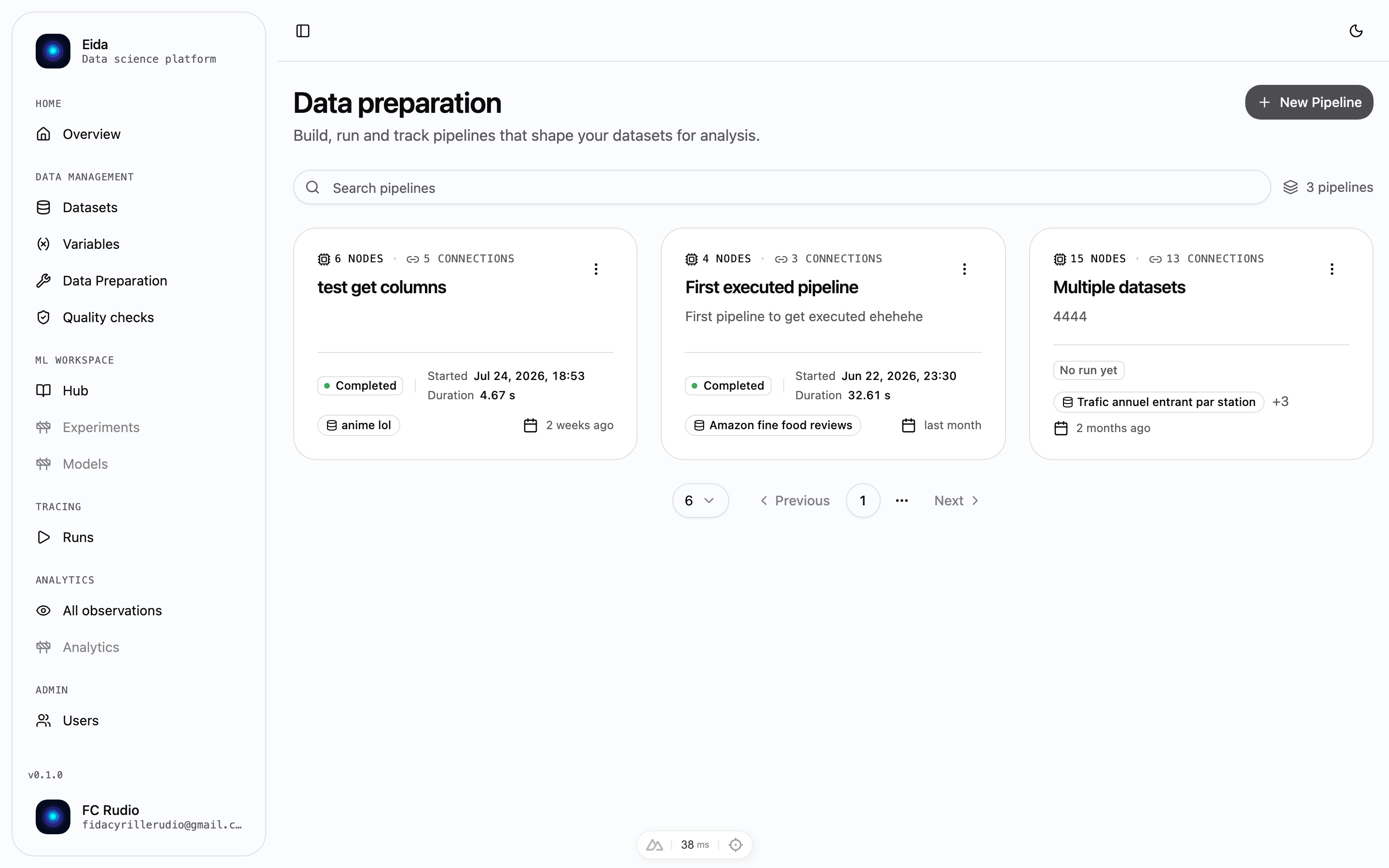Click the construction icon beside Experiments
This screenshot has height=868, width=1389.
click(43, 427)
